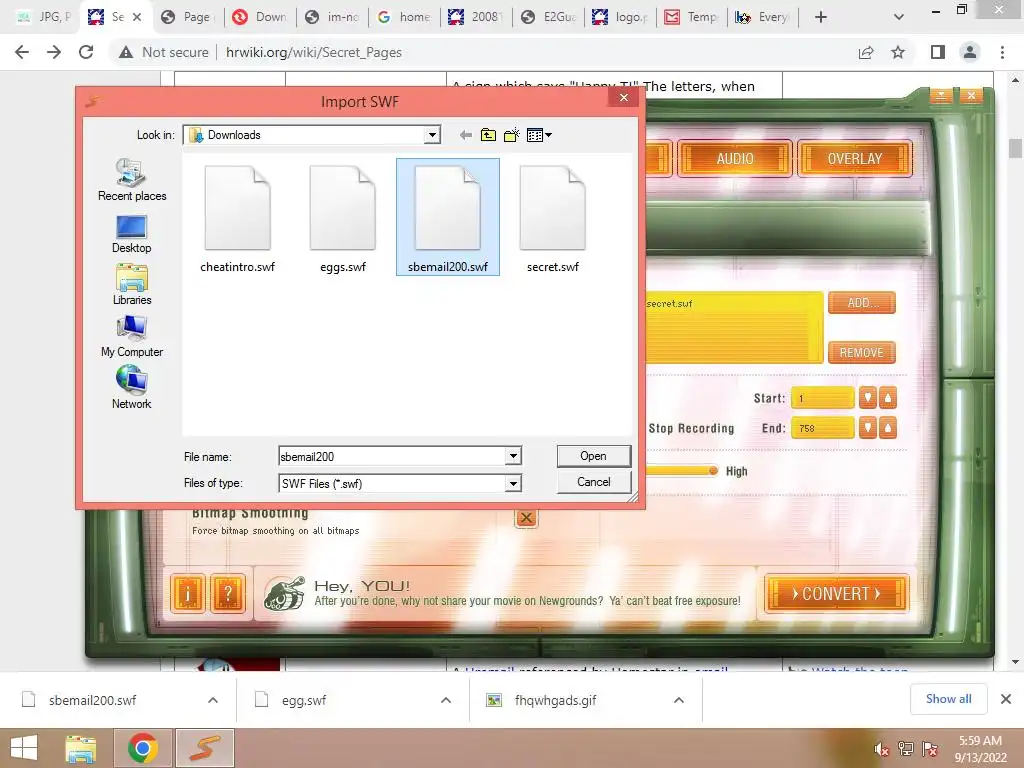1024x768 pixels.
Task: Click the address bar URL
Action: (x=313, y=52)
